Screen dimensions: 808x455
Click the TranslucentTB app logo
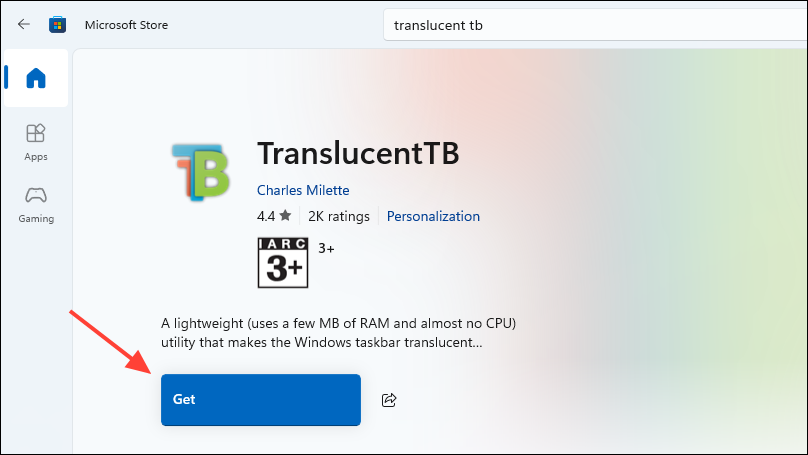[x=200, y=172]
